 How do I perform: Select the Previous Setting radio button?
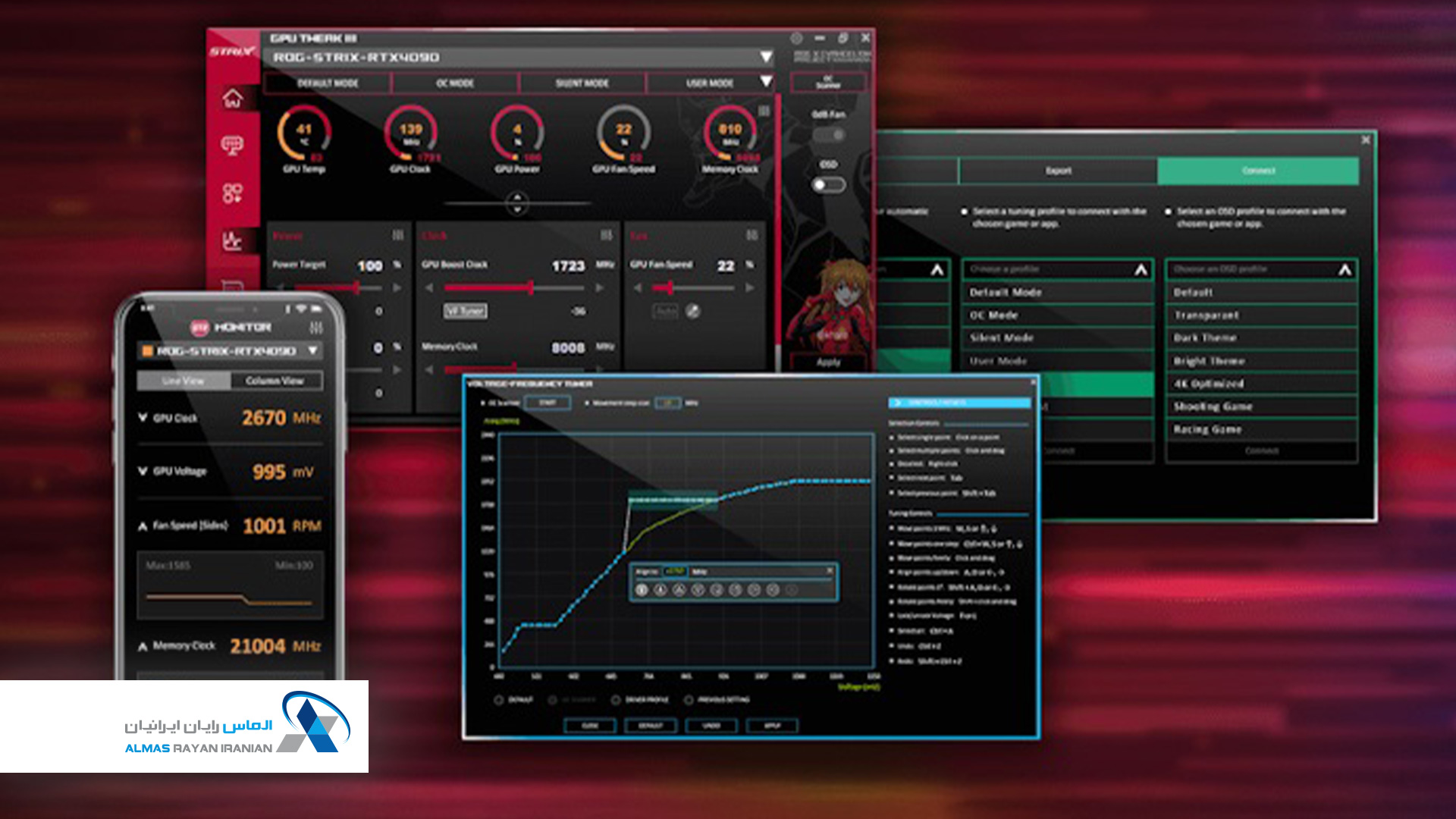[689, 700]
